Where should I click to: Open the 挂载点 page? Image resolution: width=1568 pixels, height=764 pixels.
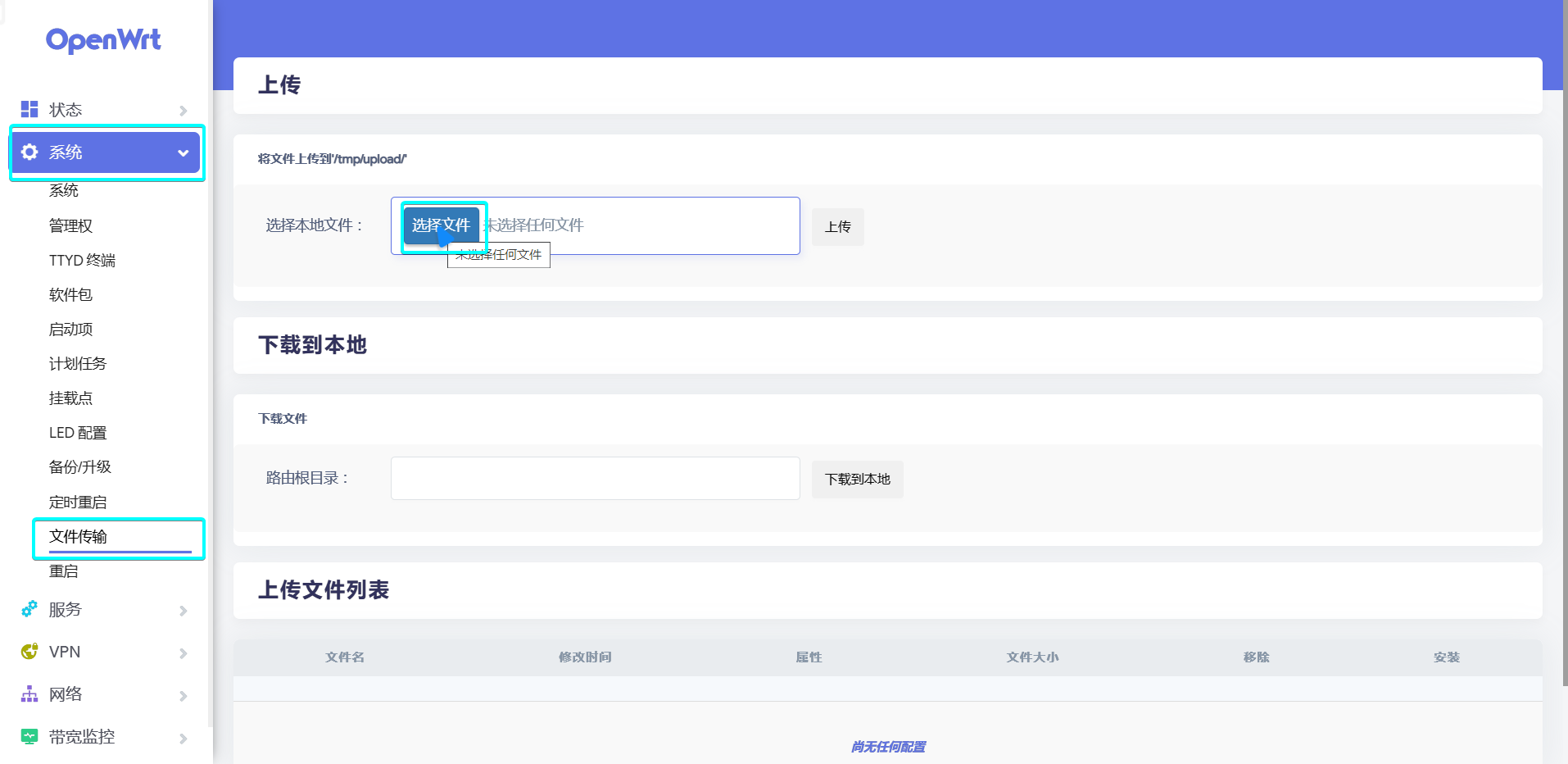[71, 398]
